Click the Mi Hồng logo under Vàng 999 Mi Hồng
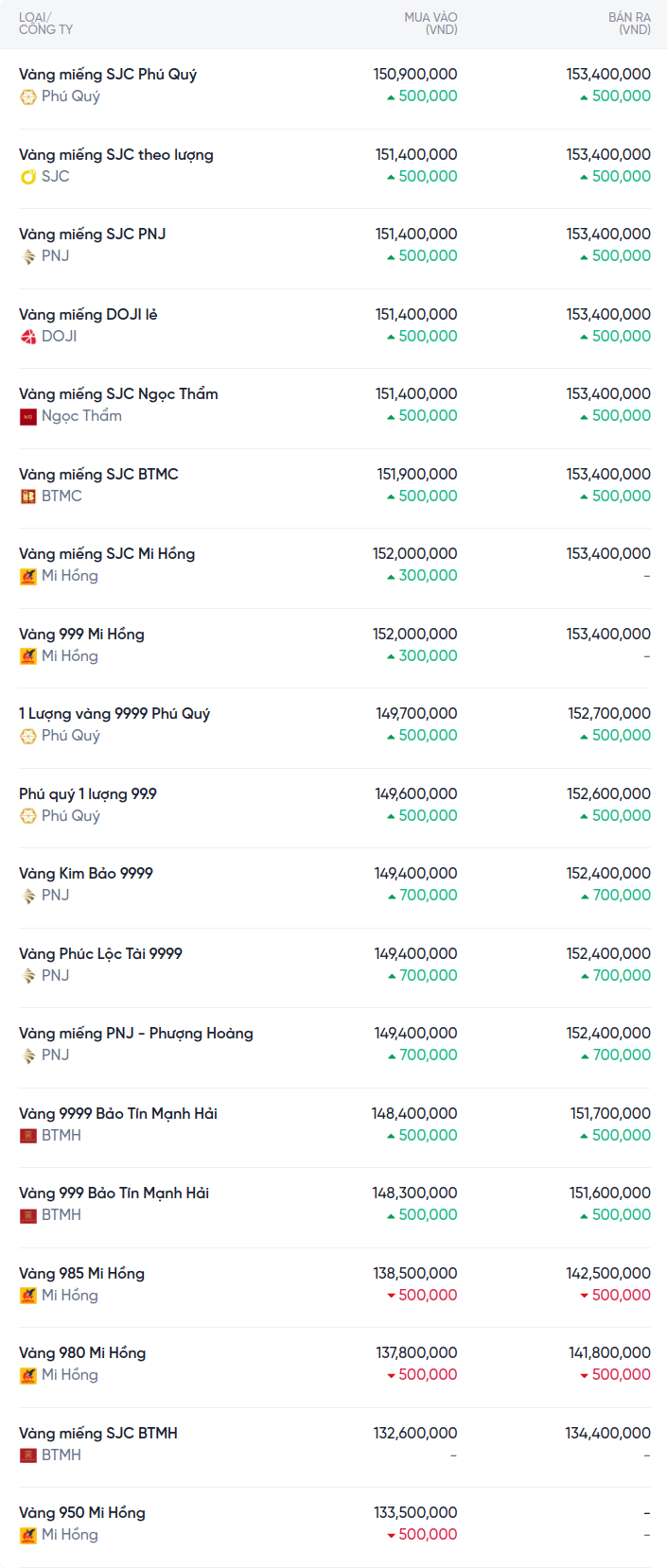The image size is (667, 1568). pos(28,656)
